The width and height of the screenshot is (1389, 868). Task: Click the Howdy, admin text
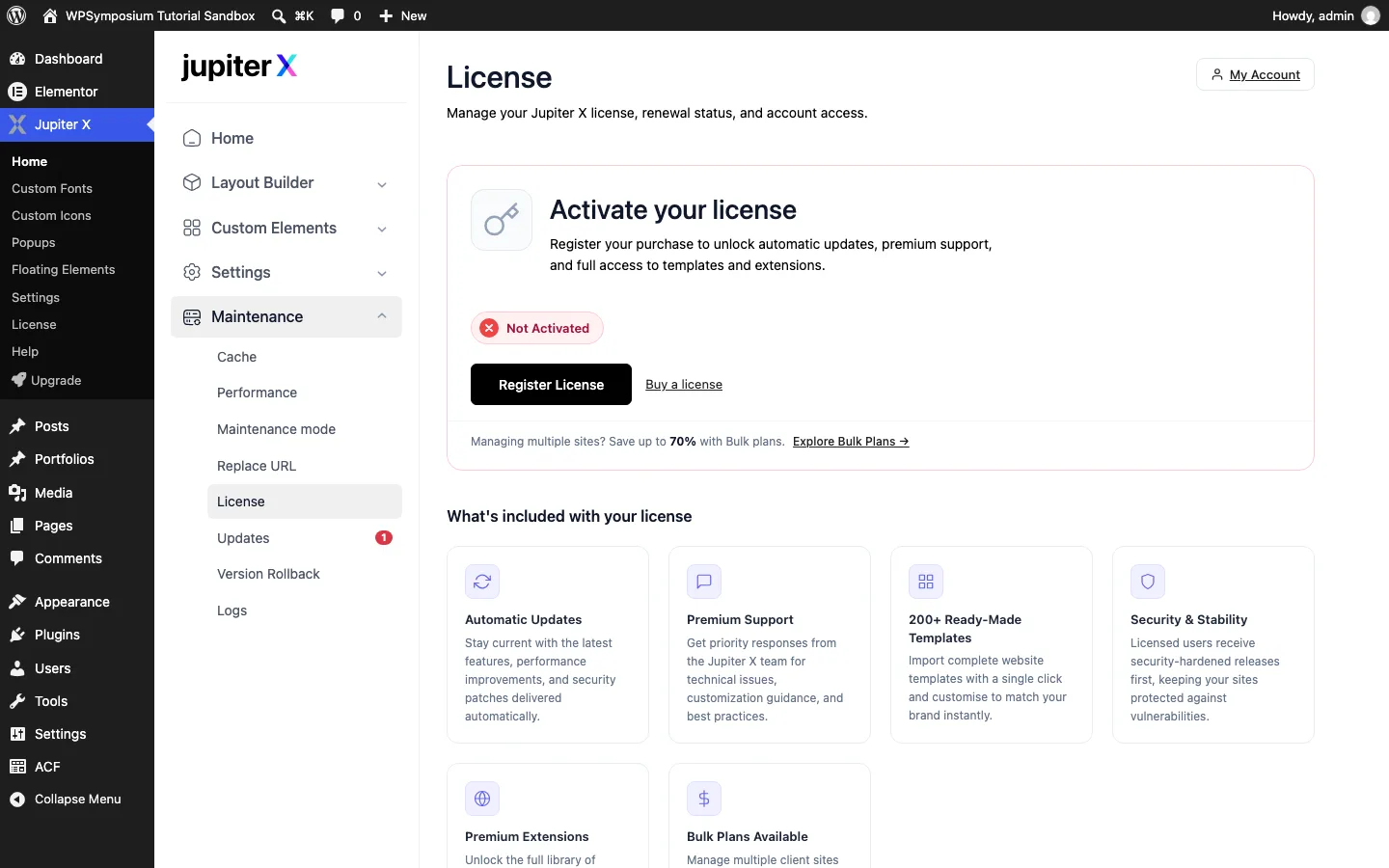pos(1313,15)
